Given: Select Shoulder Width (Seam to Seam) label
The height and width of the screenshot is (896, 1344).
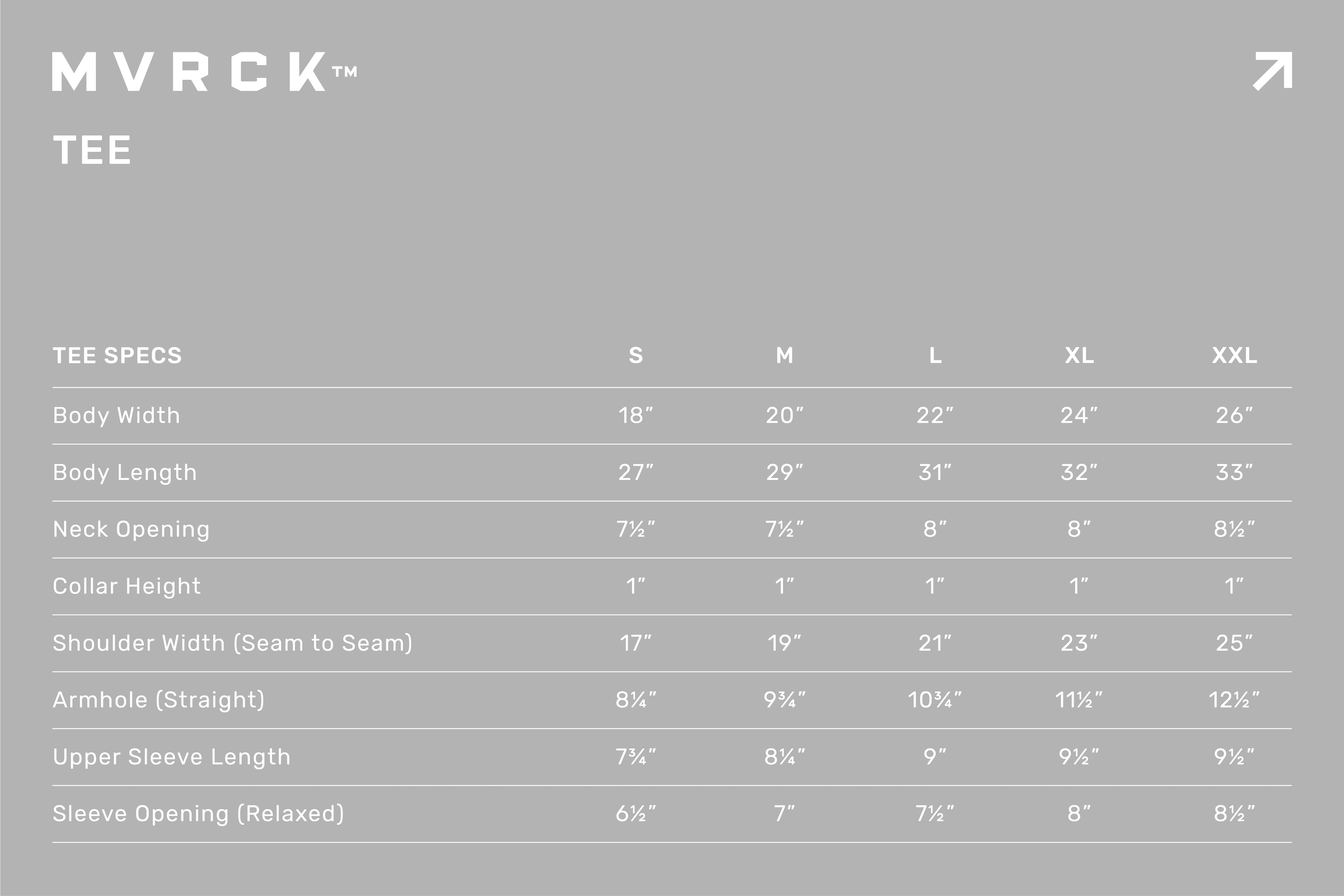Looking at the screenshot, I should (x=232, y=643).
